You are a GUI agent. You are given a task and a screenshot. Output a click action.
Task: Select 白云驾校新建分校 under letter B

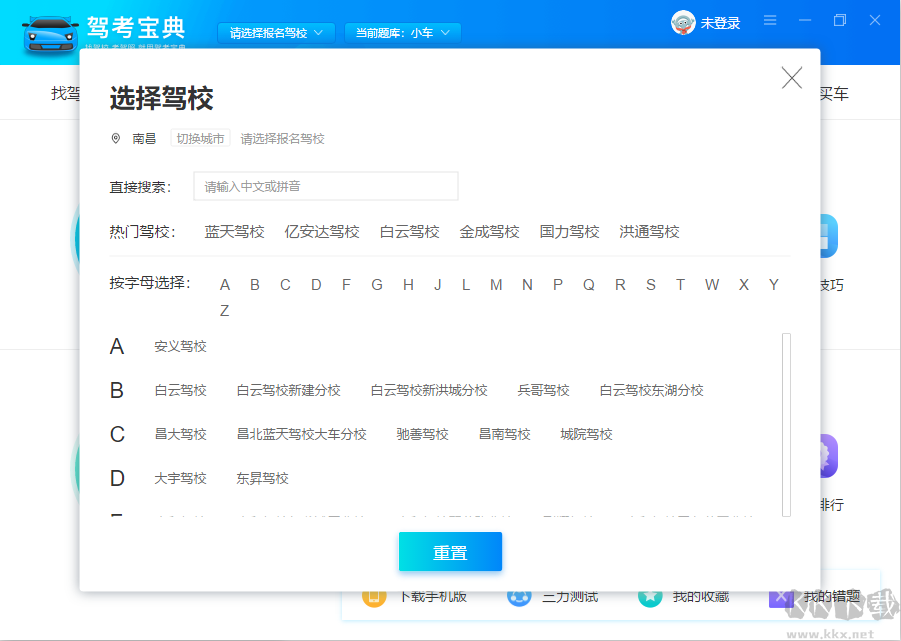pyautogui.click(x=287, y=390)
